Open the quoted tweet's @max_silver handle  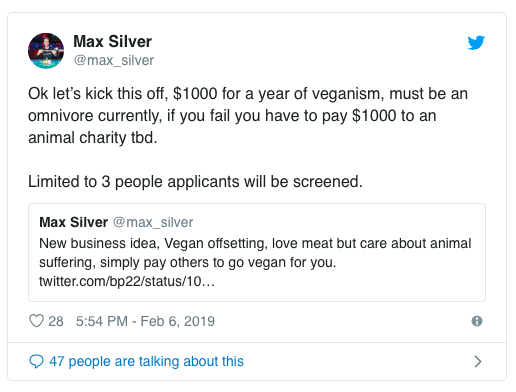pyautogui.click(x=153, y=222)
